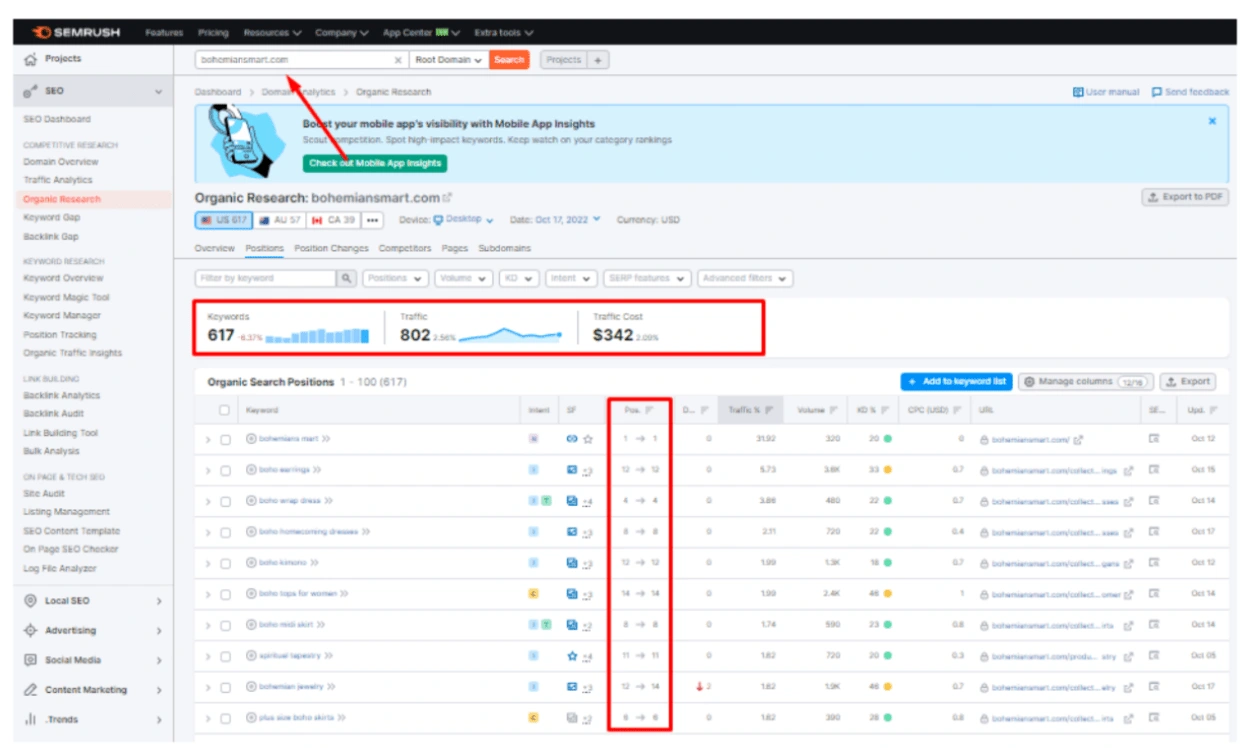Screen dimensions: 1253x748
Task: Open the Positions filter dropdown
Action: (x=395, y=278)
